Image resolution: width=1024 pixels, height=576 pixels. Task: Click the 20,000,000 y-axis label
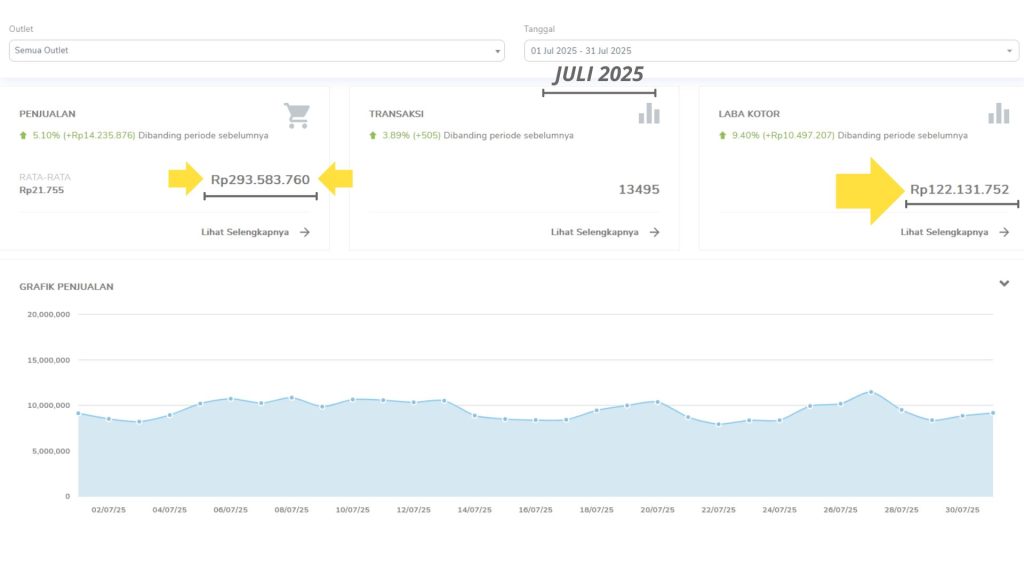click(x=48, y=315)
